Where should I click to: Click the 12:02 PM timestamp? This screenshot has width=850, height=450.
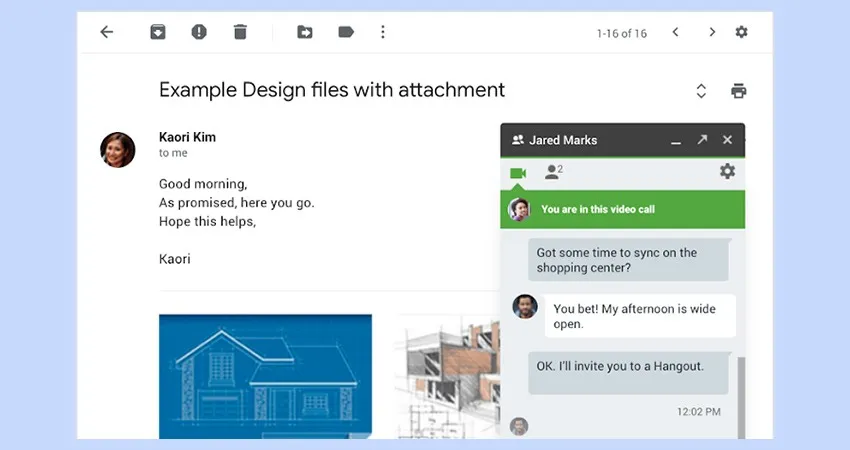coord(698,412)
